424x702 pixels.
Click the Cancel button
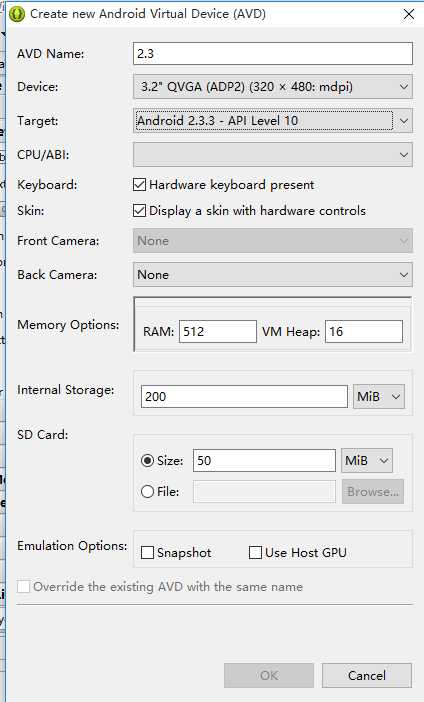[x=367, y=675]
